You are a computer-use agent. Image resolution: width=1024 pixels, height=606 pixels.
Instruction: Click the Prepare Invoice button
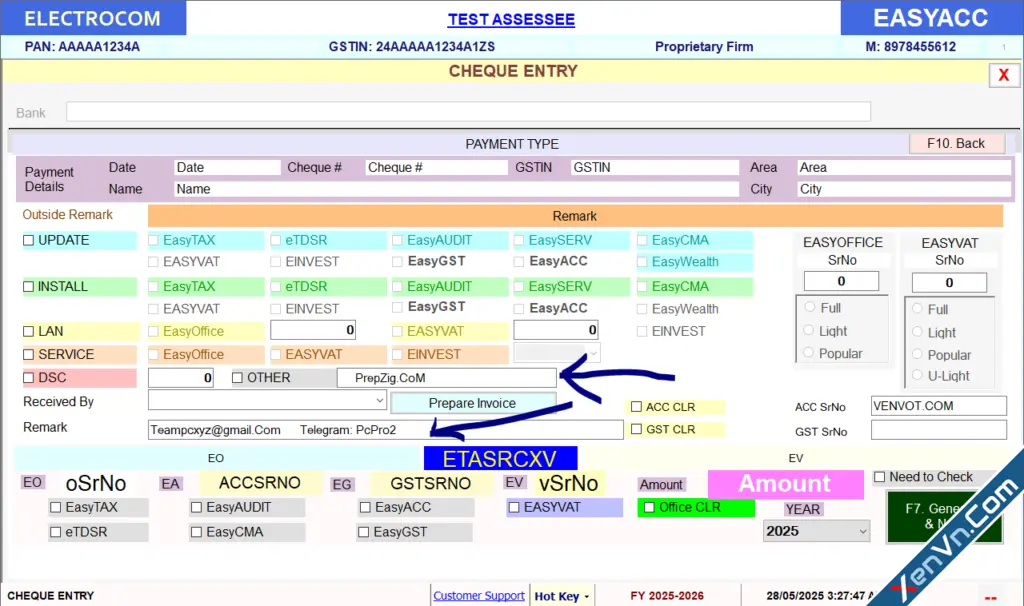(x=473, y=404)
